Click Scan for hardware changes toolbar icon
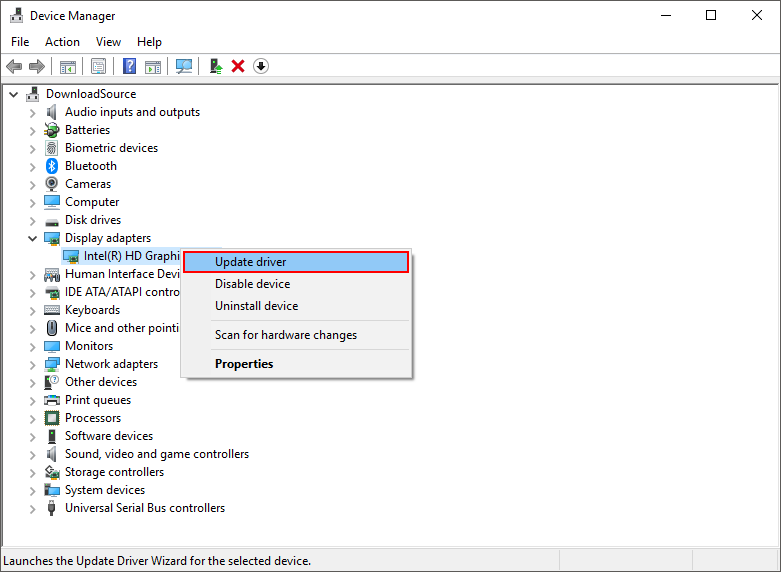The image size is (781, 572). pos(184,66)
